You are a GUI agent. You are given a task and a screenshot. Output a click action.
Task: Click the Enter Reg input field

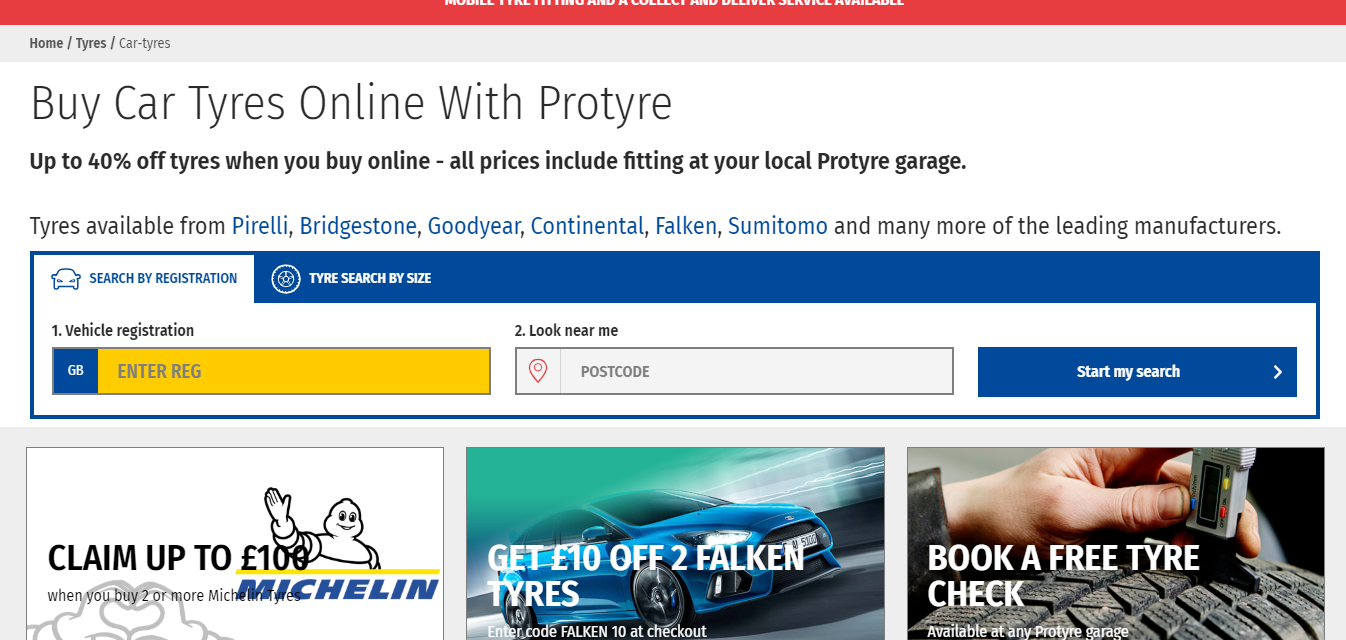[294, 371]
